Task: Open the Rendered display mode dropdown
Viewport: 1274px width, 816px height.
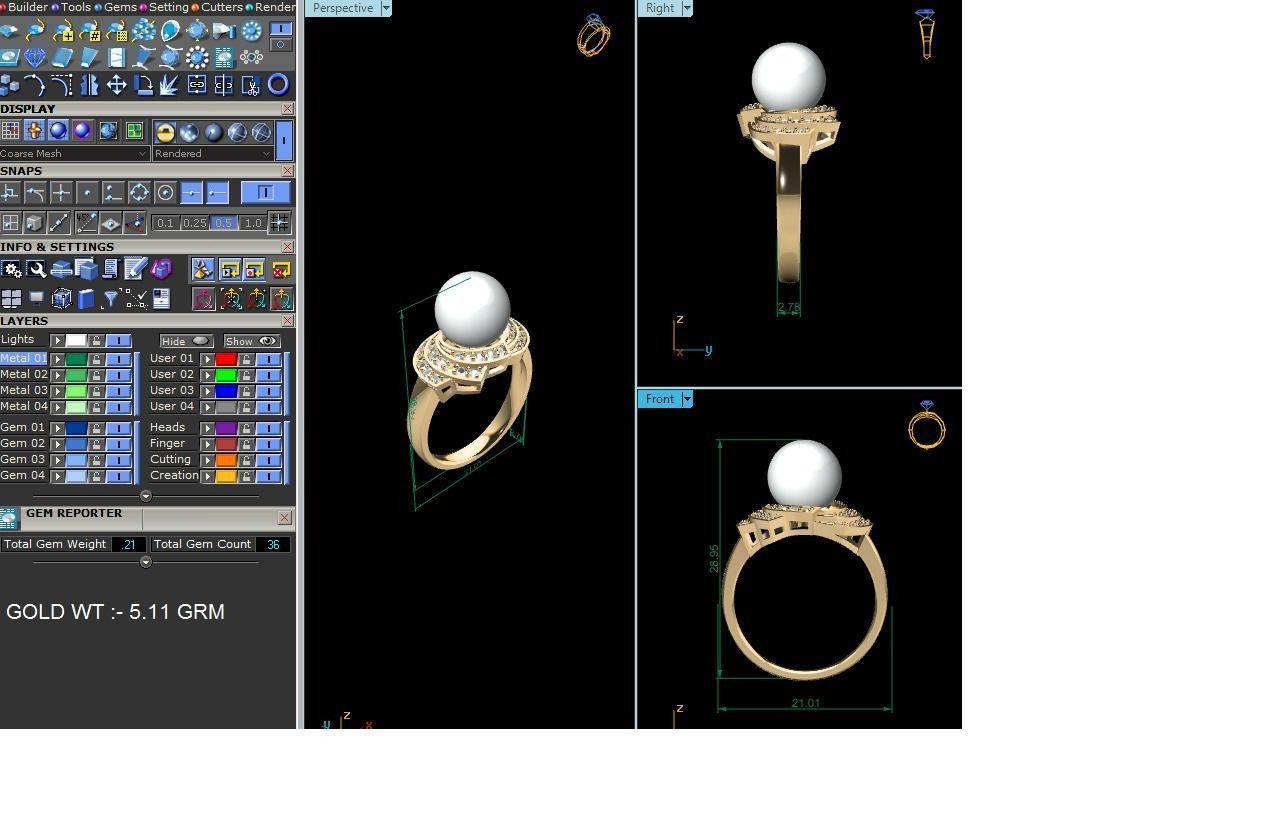Action: point(212,153)
